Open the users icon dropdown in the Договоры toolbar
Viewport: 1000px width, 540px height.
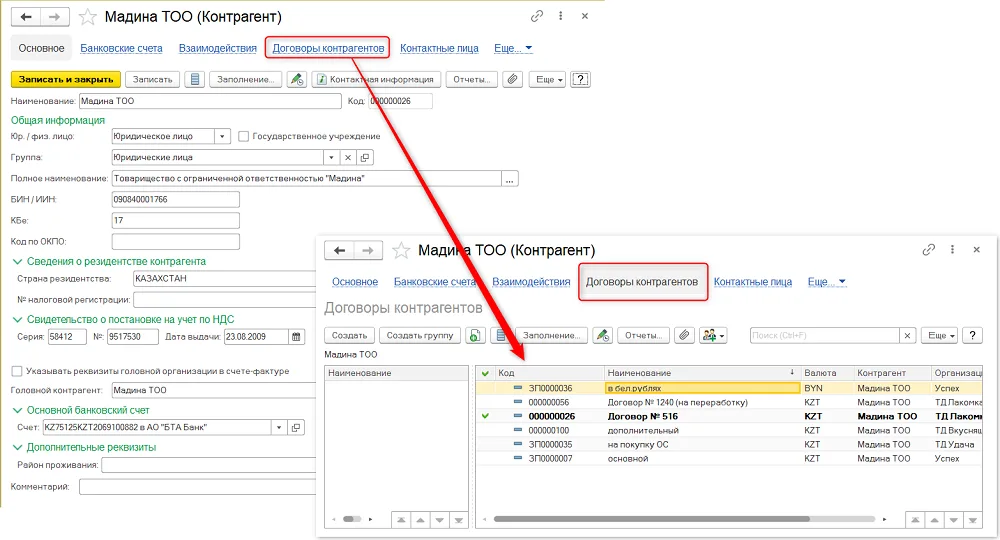713,335
